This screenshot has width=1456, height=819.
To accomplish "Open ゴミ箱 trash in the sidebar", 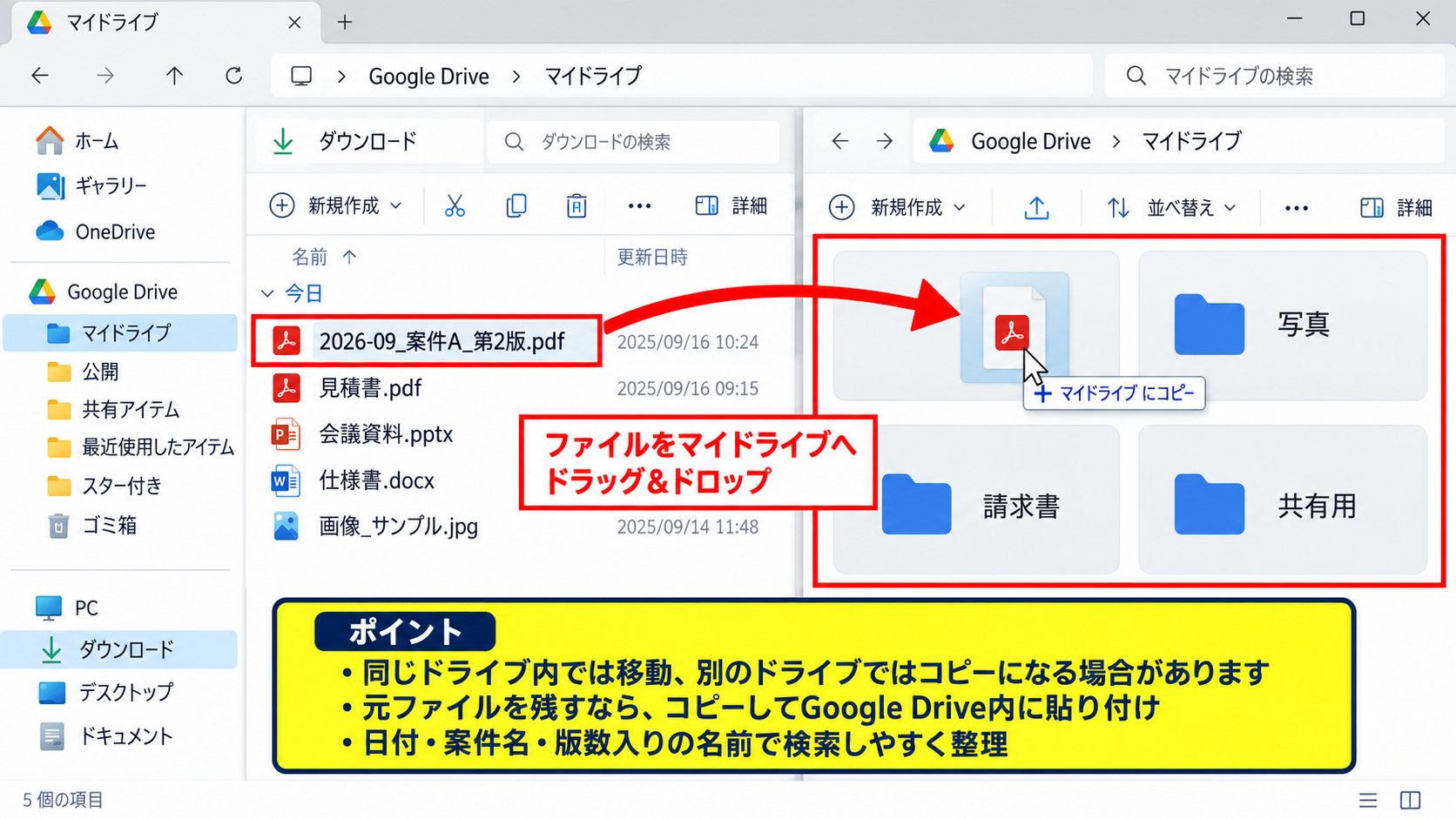I will click(x=92, y=525).
